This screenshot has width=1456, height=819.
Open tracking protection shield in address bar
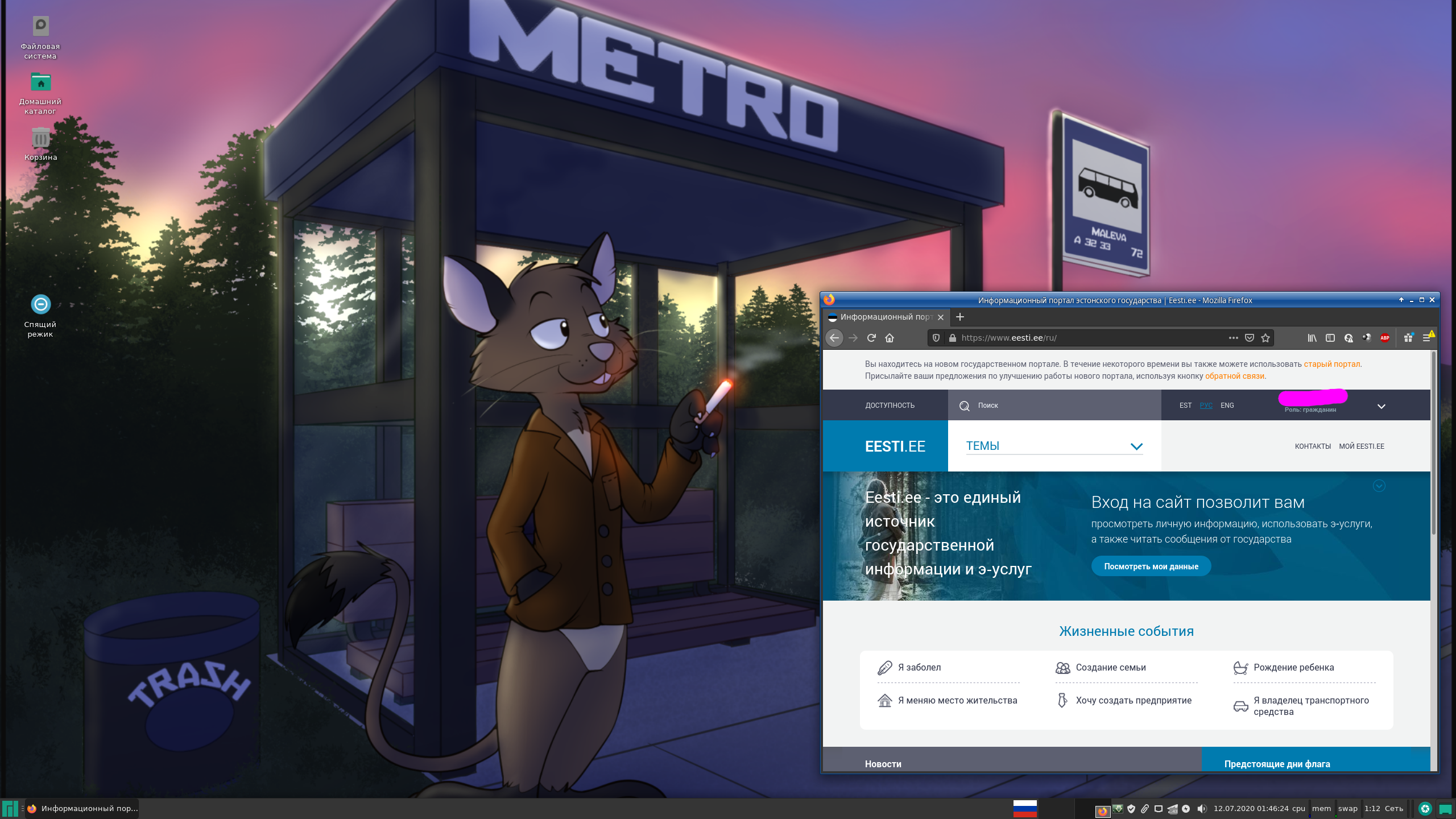[x=936, y=338]
